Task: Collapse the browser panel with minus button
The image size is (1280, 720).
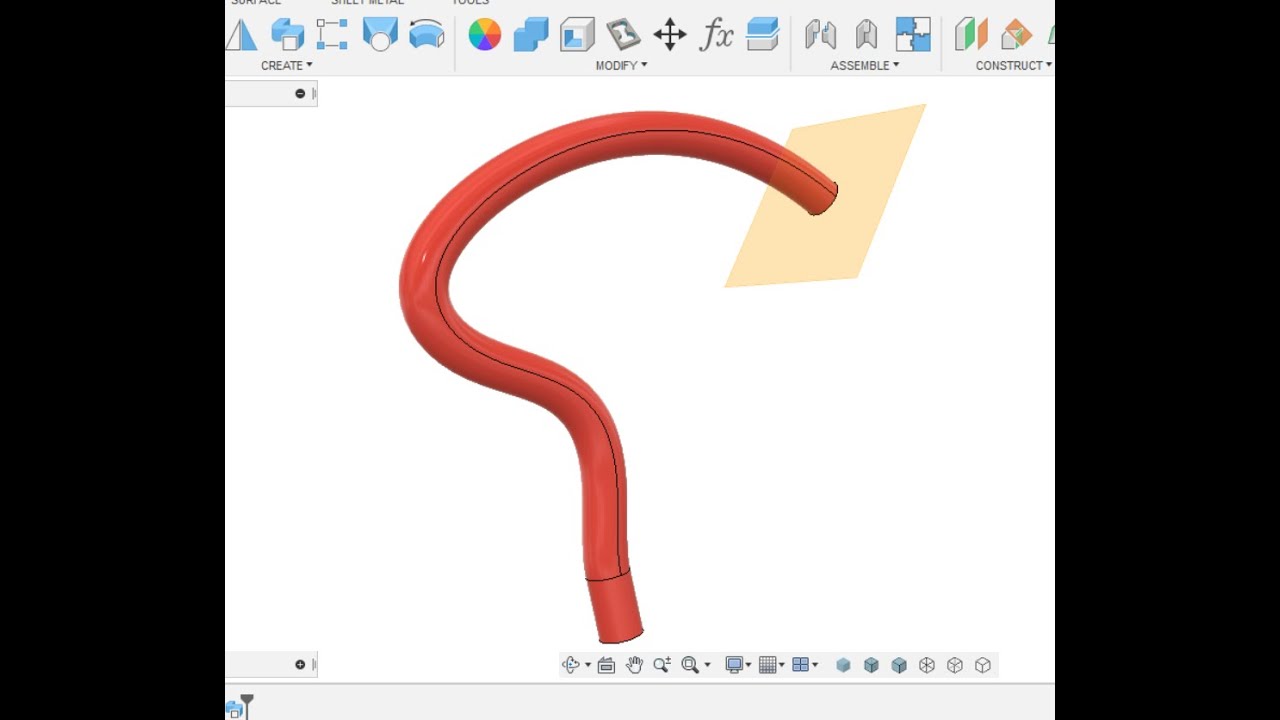Action: (x=300, y=93)
